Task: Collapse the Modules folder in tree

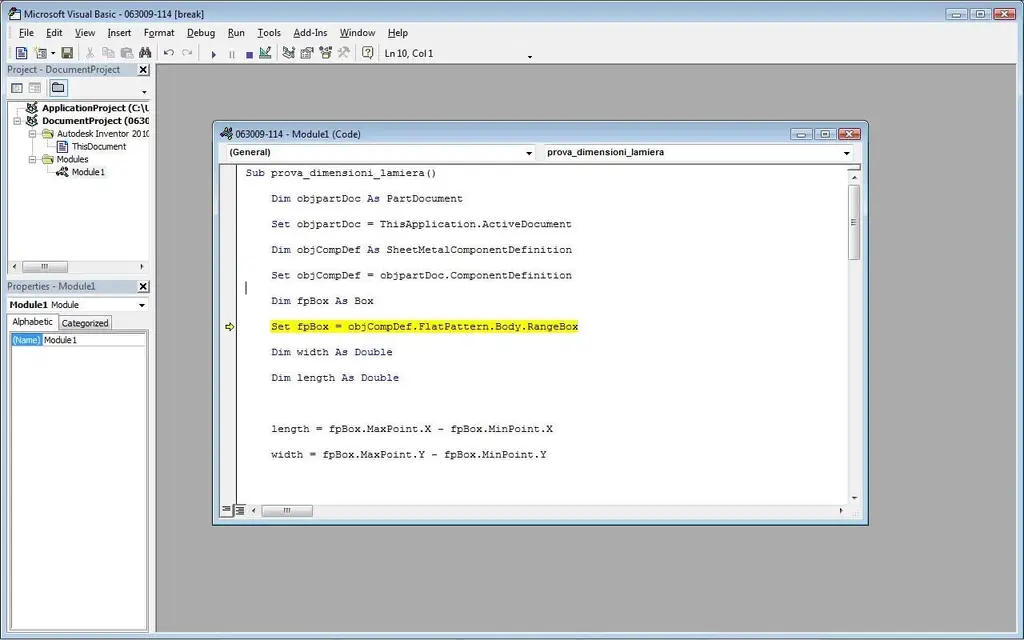Action: [x=33, y=159]
